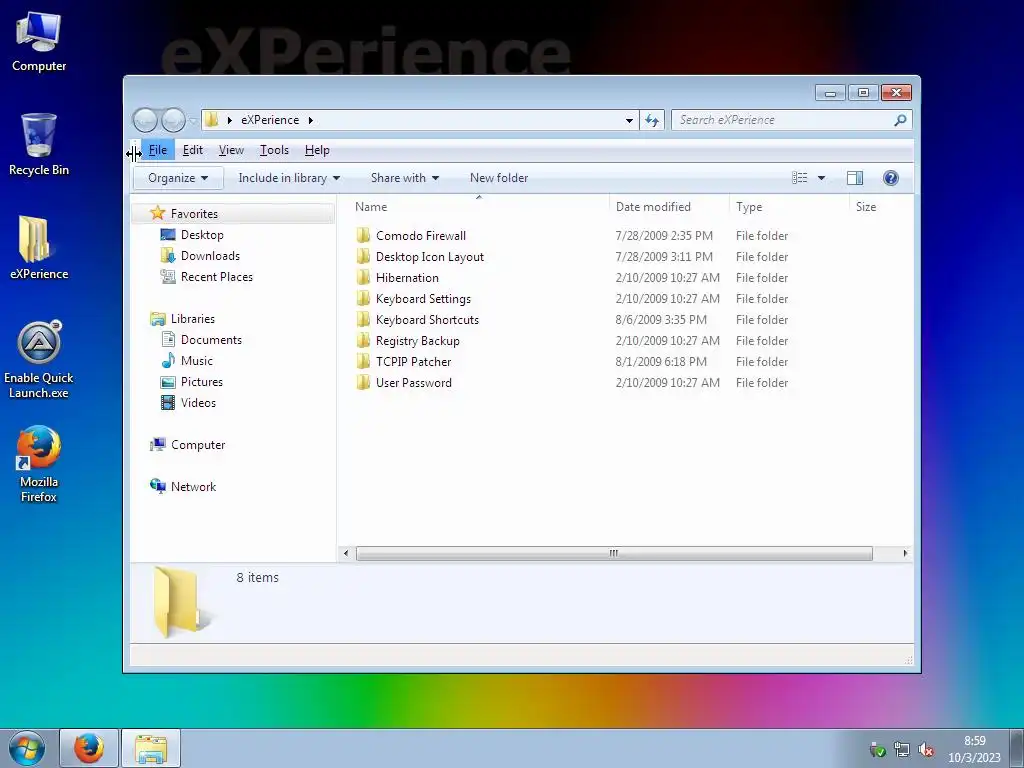Viewport: 1024px width, 768px height.
Task: Click the Back navigation arrow button
Action: pos(145,120)
